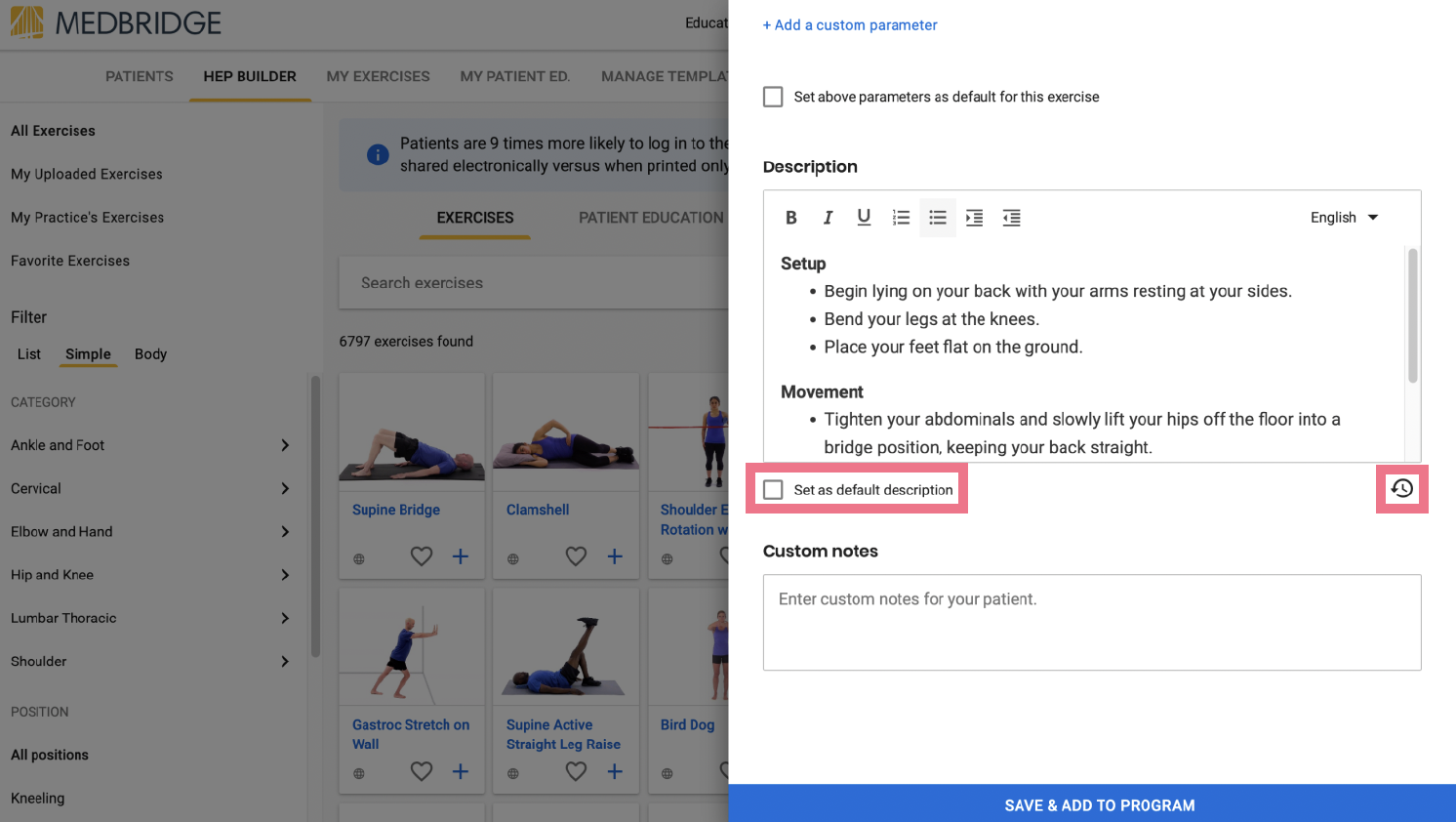Open My Practice's Exercises
Screen dimensions: 1456x822
[87, 218]
